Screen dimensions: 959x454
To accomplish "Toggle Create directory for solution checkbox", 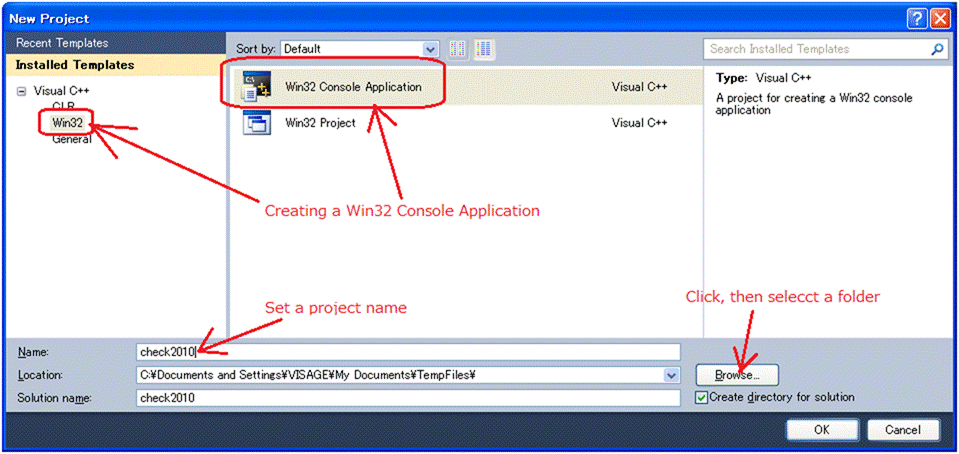I will (x=701, y=397).
